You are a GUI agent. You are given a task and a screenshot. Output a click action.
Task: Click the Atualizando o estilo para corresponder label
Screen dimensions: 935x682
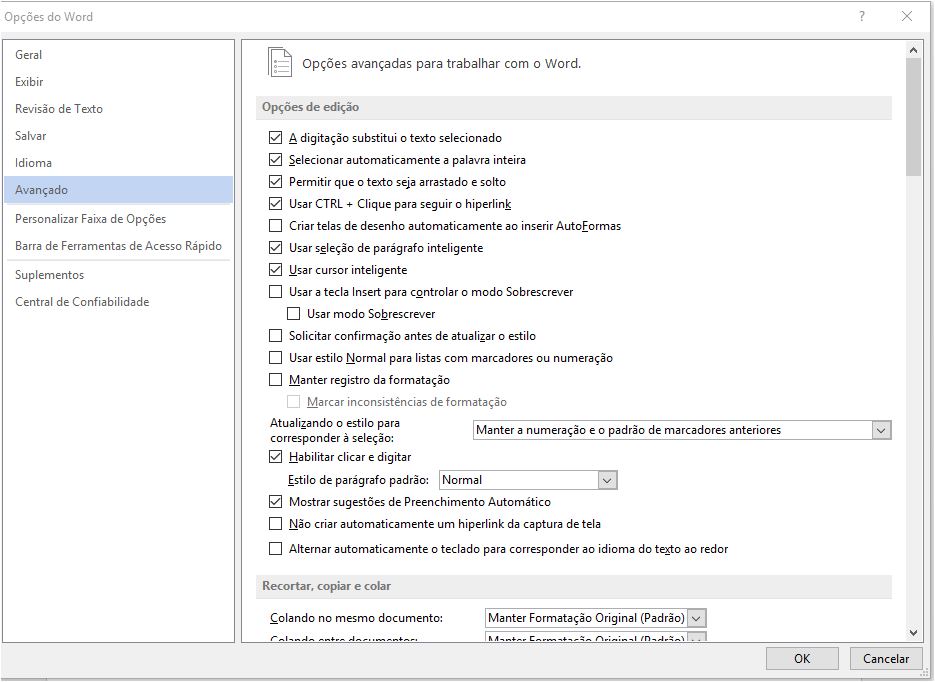335,430
